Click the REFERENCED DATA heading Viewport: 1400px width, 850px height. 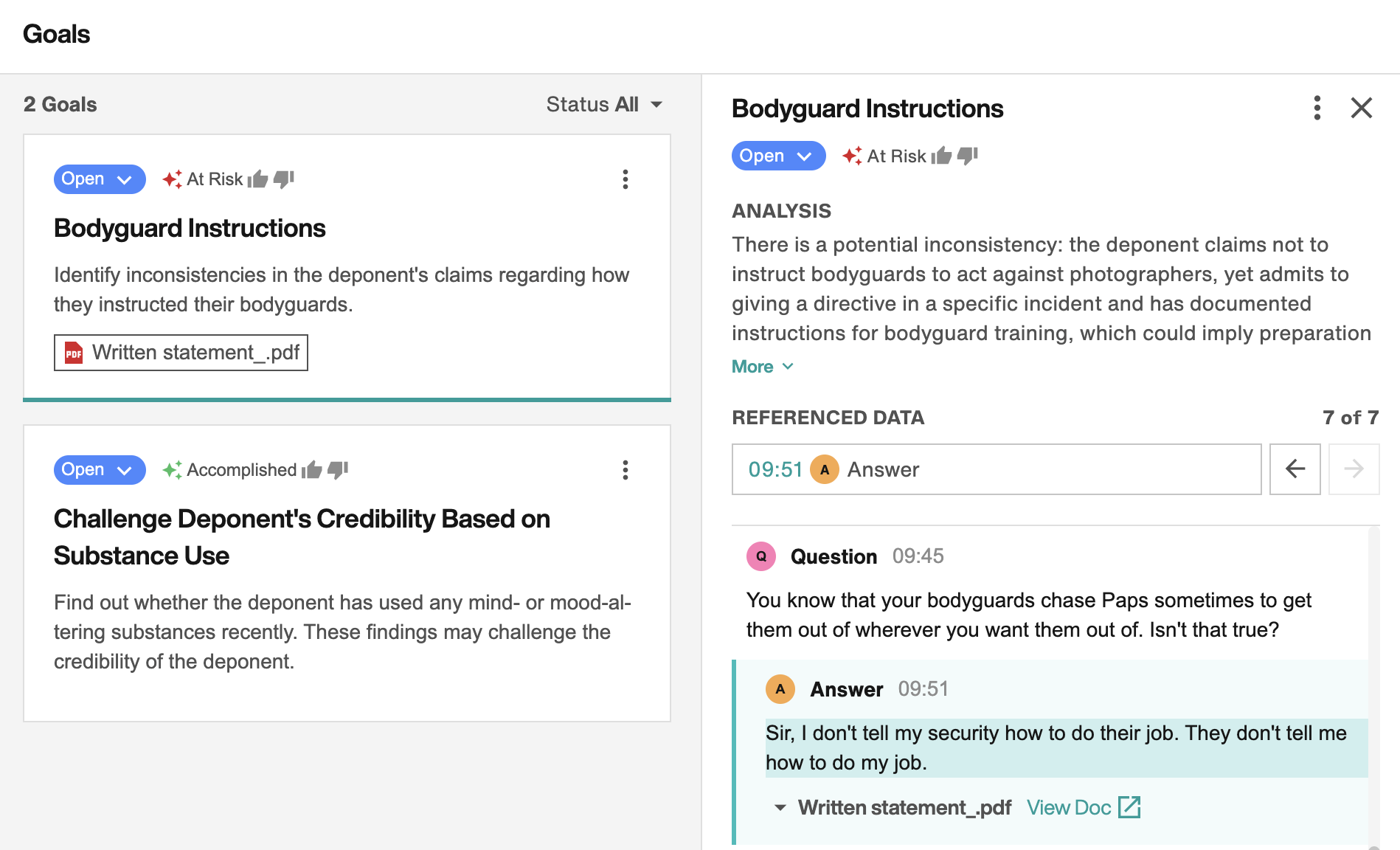click(x=828, y=418)
